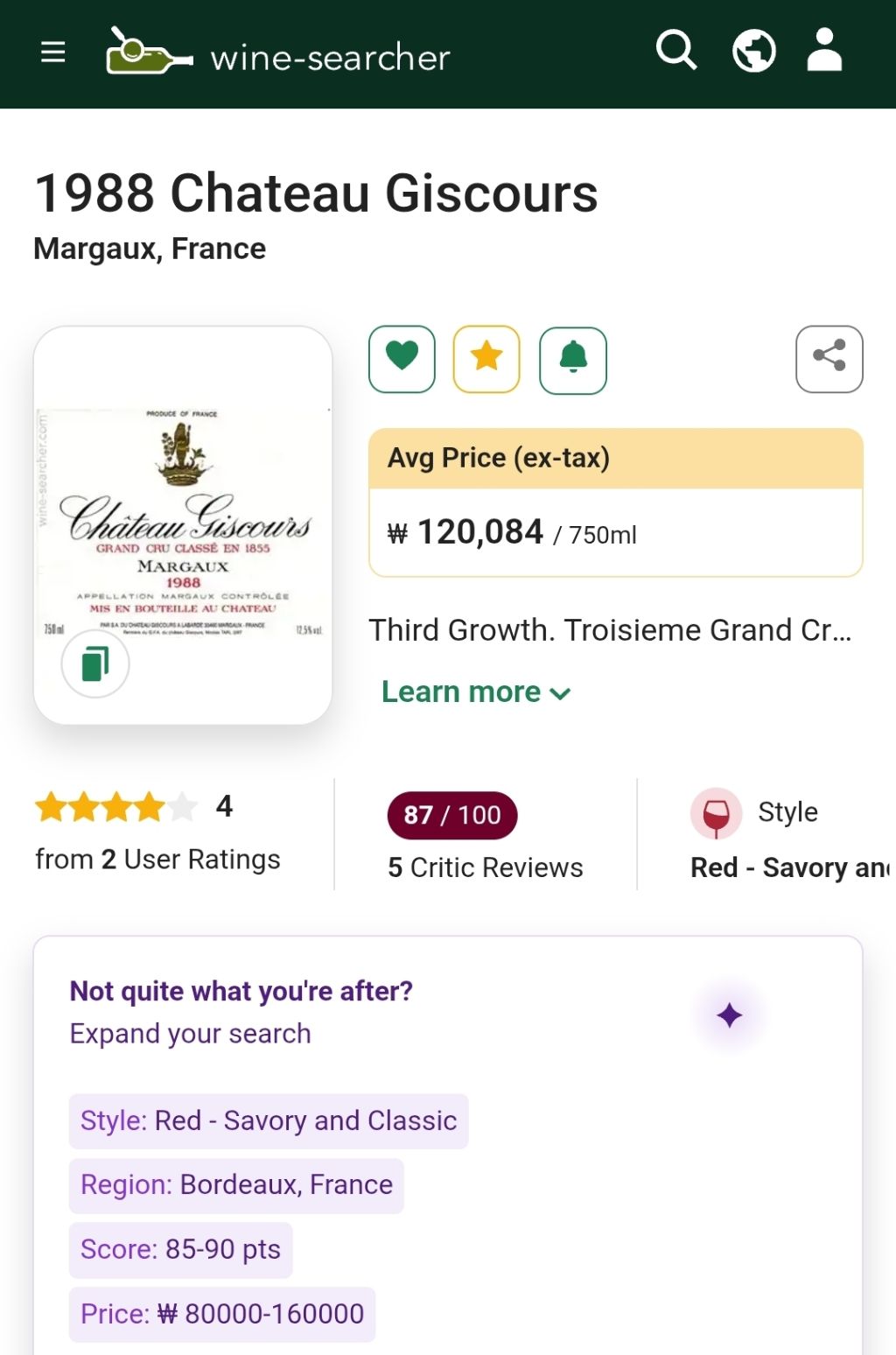The width and height of the screenshot is (896, 1355).
Task: Open the hamburger navigation menu
Action: pyautogui.click(x=53, y=53)
